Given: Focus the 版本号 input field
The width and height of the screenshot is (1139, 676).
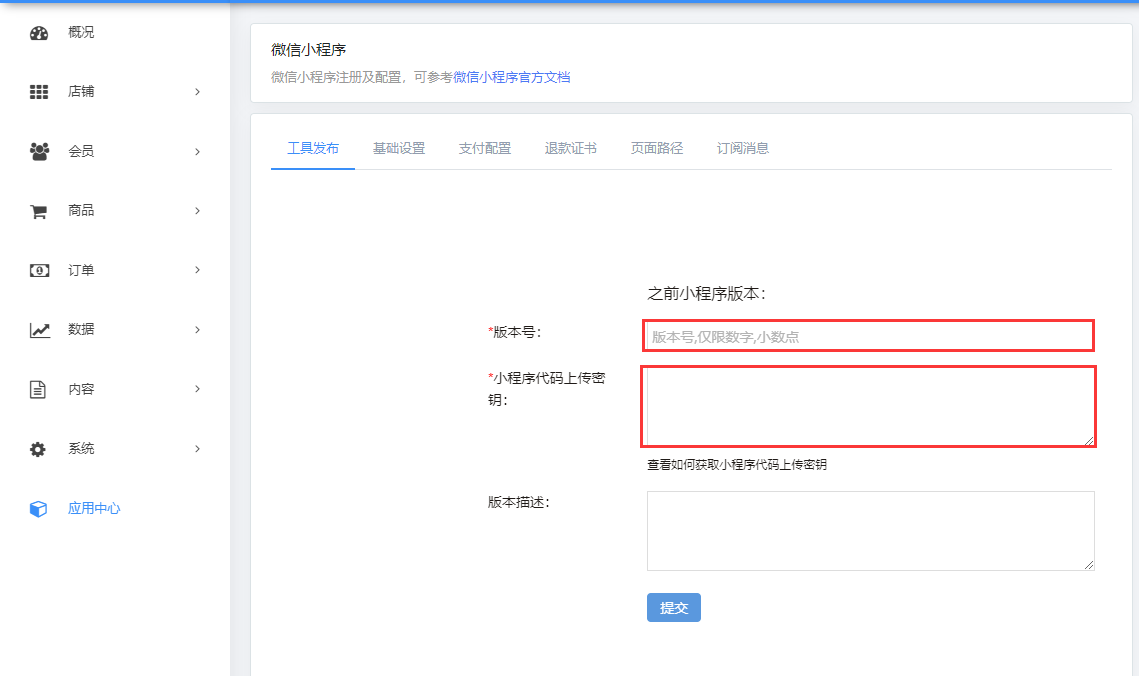Looking at the screenshot, I should [868, 337].
